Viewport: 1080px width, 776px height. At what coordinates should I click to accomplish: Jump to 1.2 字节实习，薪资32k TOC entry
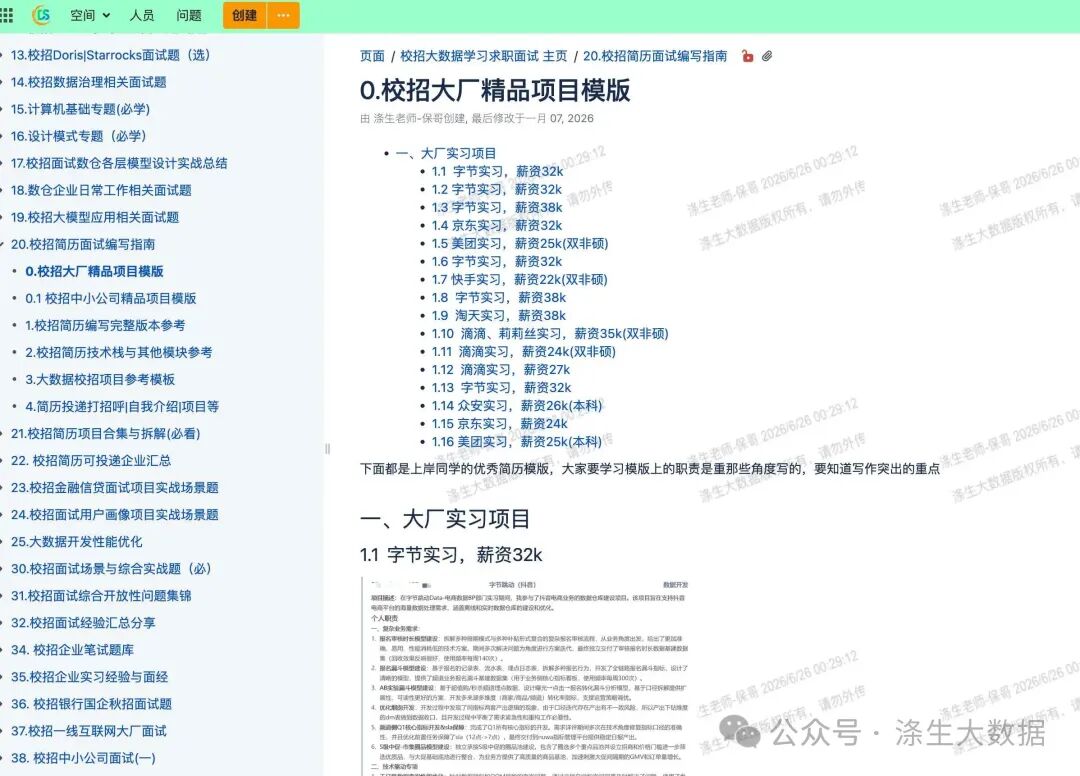click(497, 189)
